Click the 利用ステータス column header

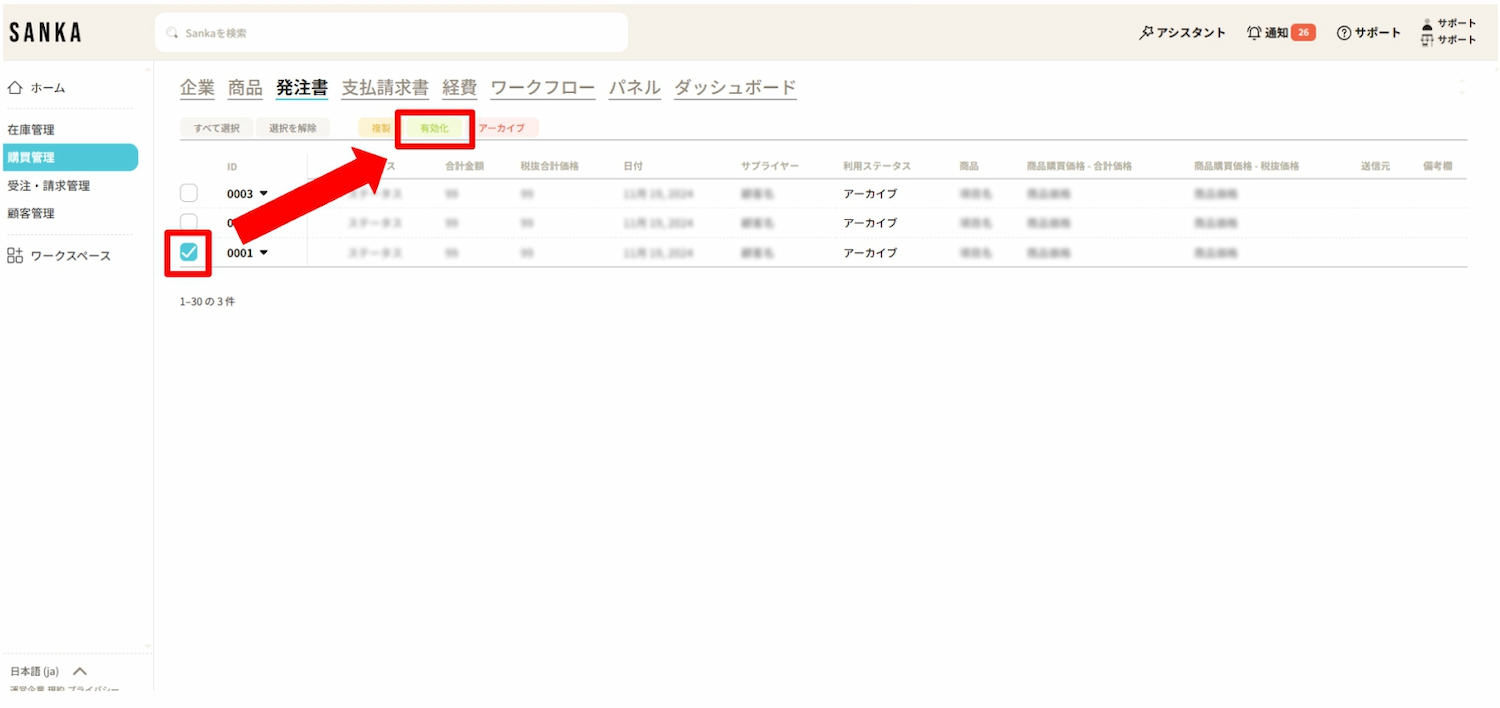click(x=877, y=166)
